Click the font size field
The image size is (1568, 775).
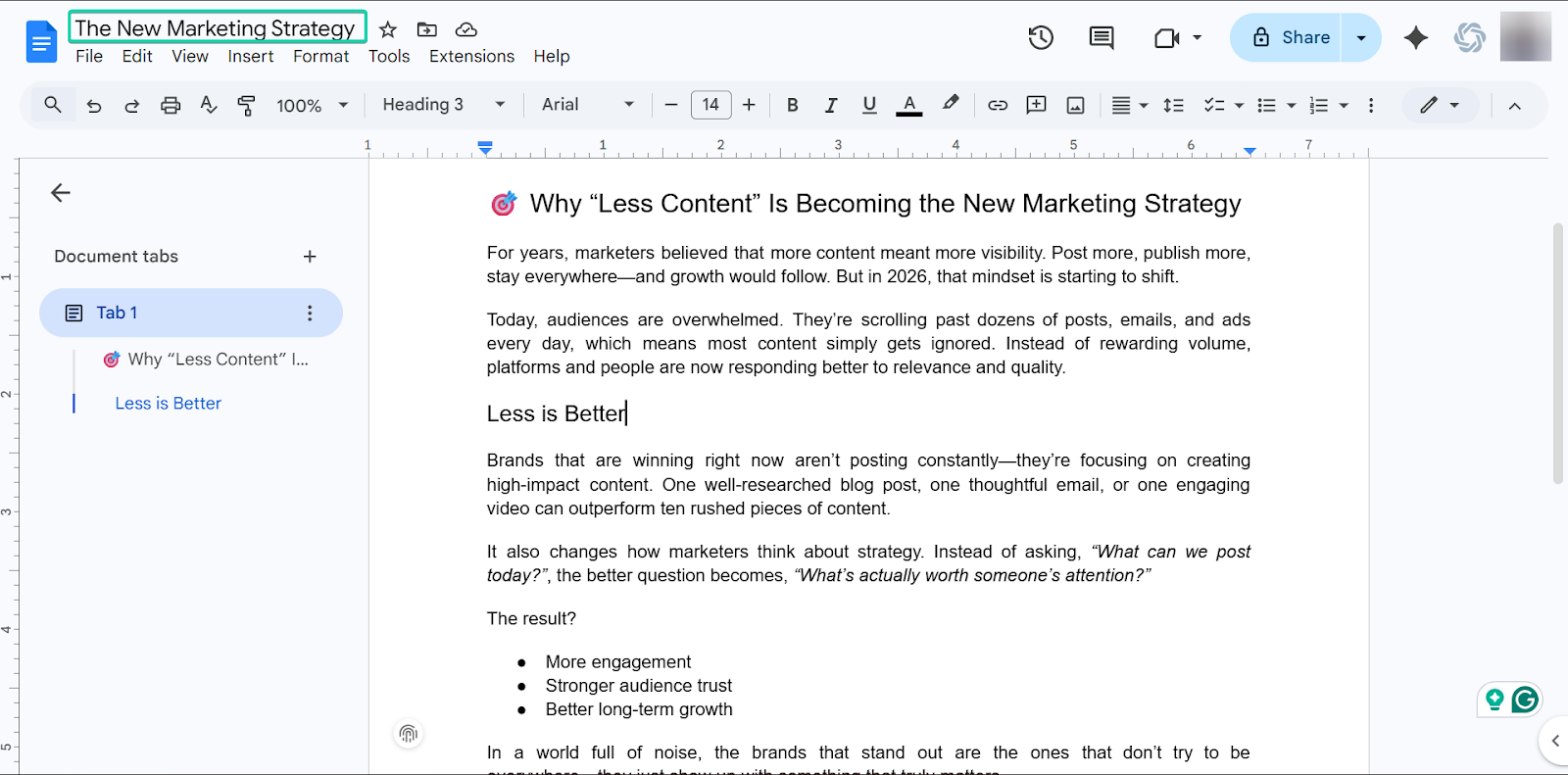[710, 105]
